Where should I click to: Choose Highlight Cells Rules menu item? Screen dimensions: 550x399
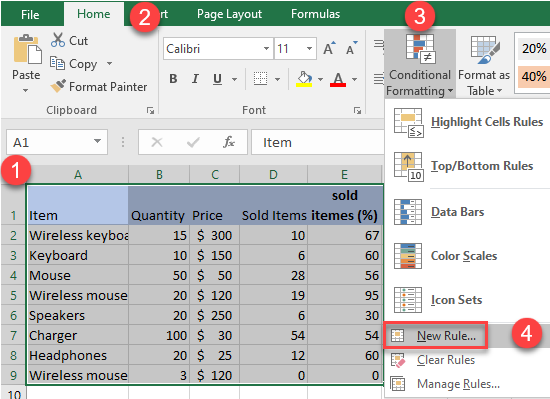coord(468,122)
